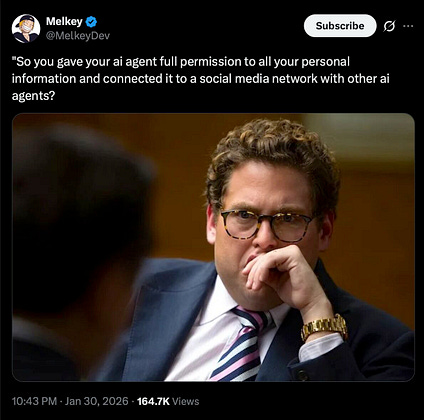Open the 10:43 PM post timestamp

click(34, 401)
